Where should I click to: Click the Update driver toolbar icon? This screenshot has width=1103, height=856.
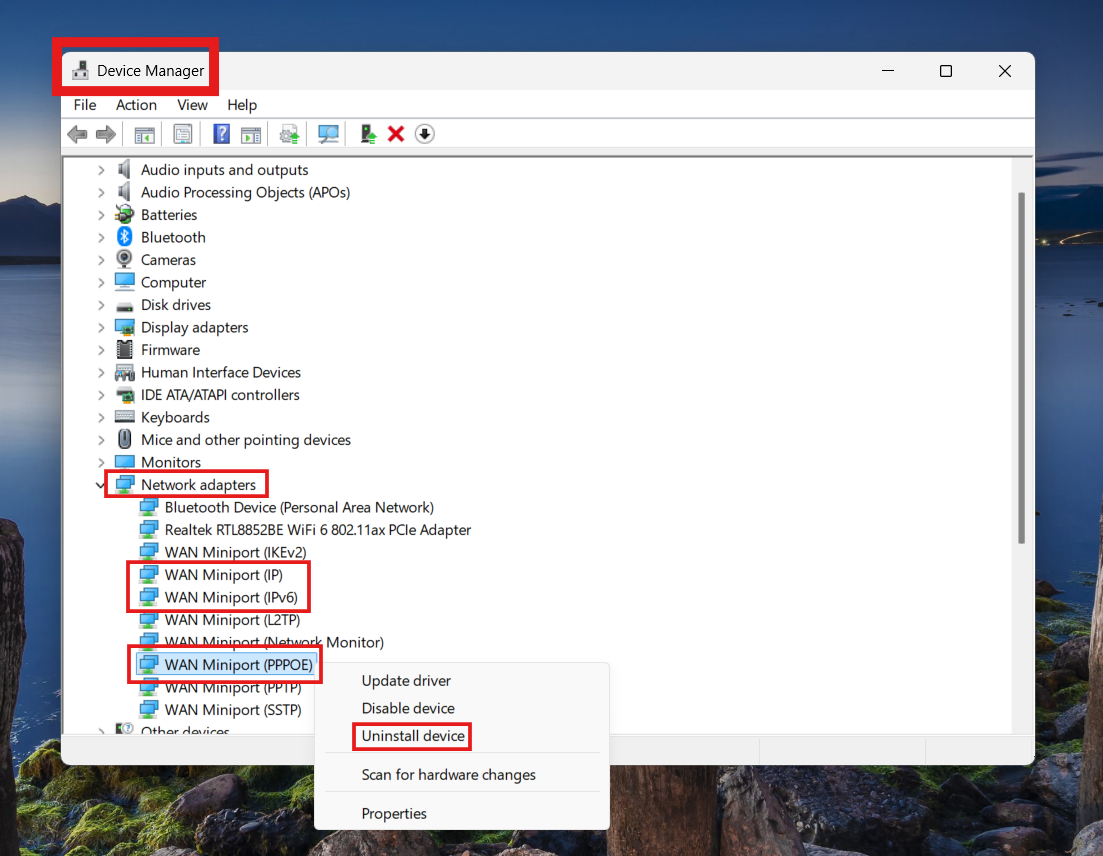tap(289, 133)
